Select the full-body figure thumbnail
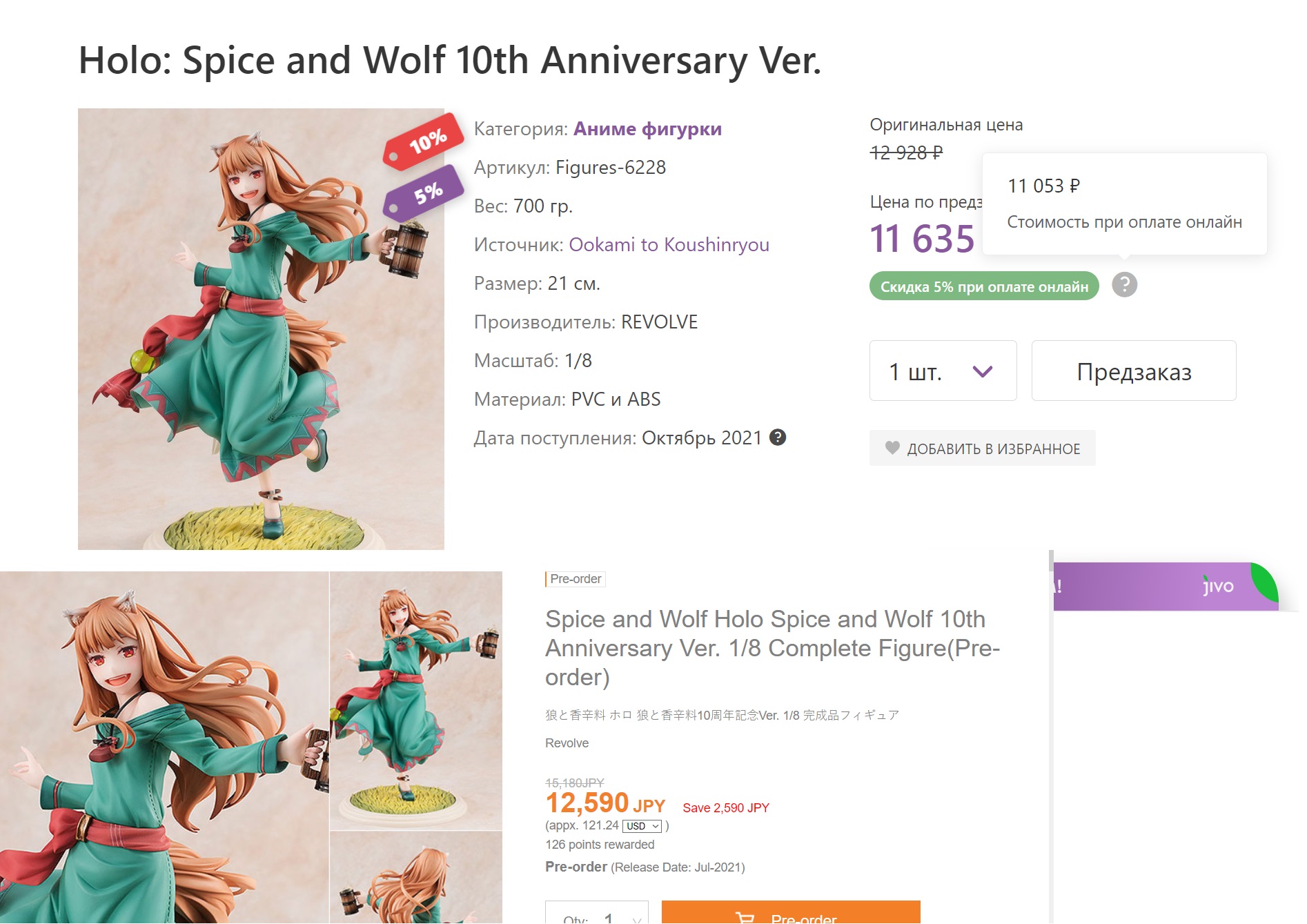The image size is (1307, 924). (416, 700)
